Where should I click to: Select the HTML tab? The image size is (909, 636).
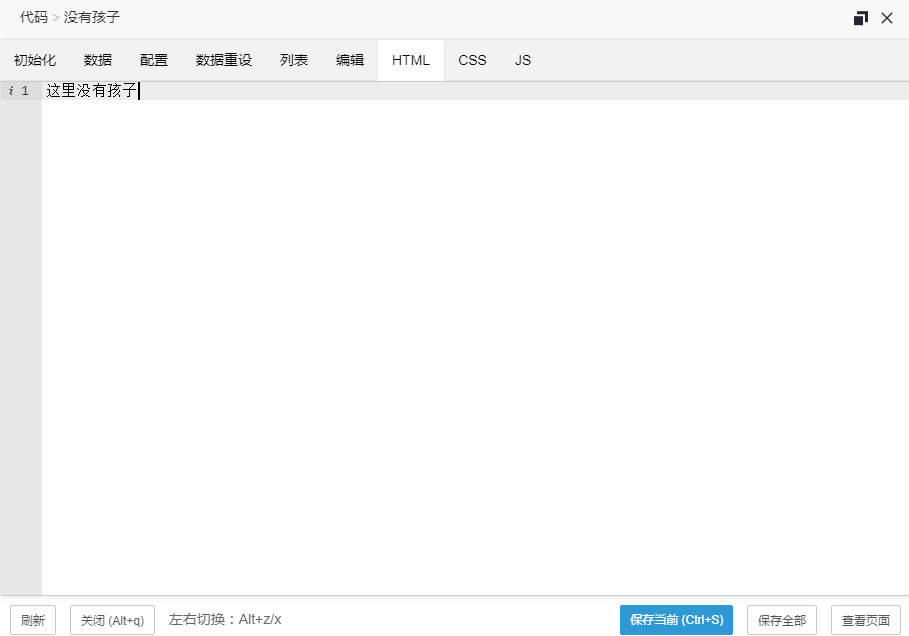(411, 60)
